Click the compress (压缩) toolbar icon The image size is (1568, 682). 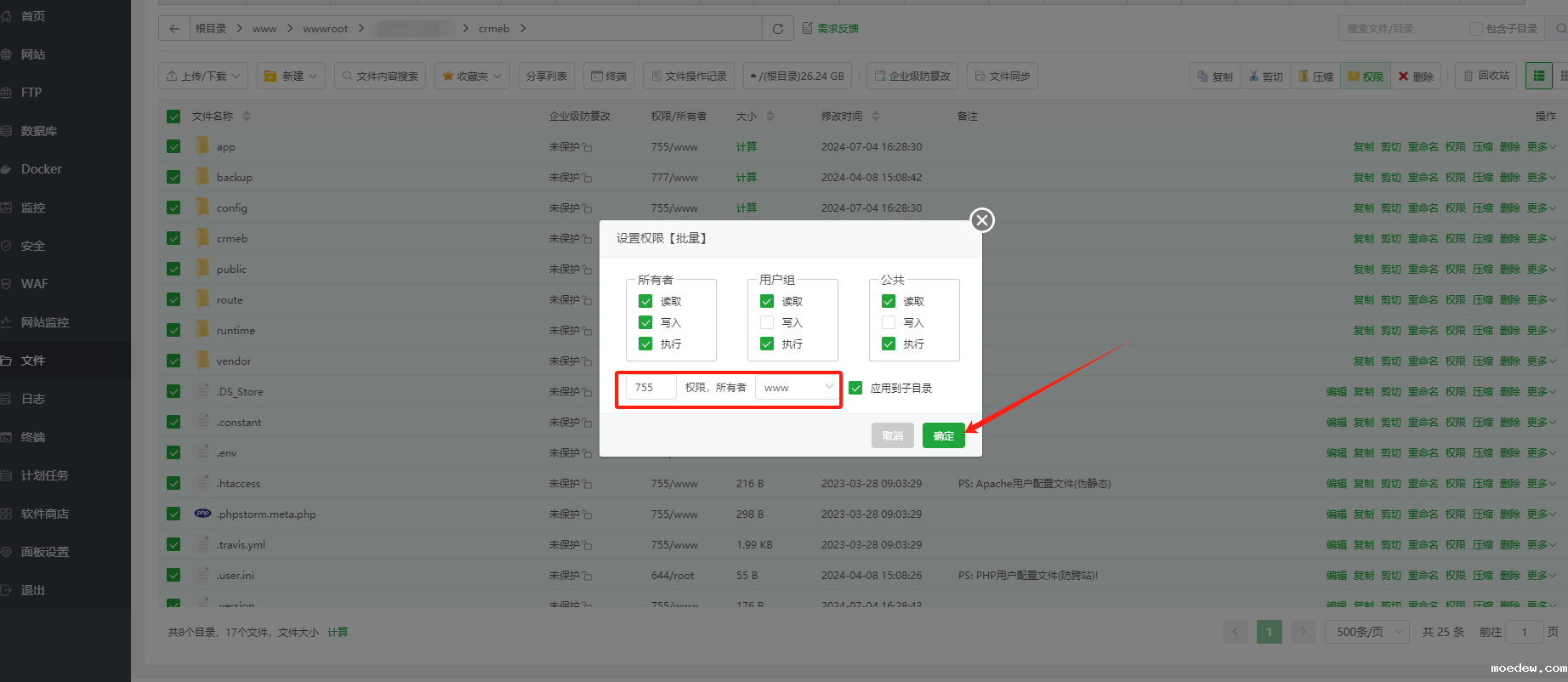[x=1315, y=77]
